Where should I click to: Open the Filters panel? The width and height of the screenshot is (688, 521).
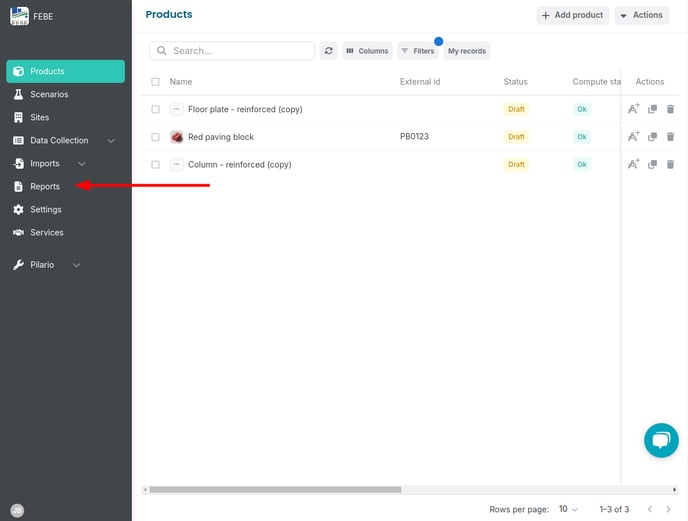[418, 51]
